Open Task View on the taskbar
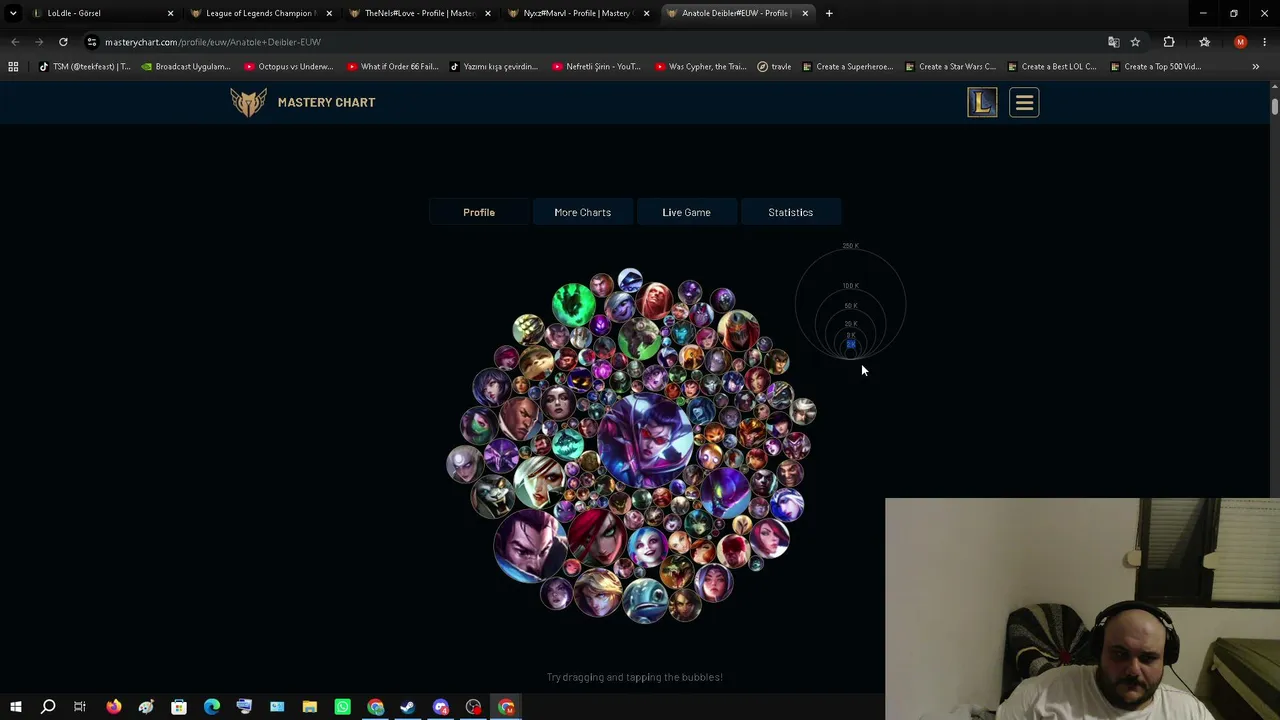The image size is (1280, 720). click(x=80, y=707)
